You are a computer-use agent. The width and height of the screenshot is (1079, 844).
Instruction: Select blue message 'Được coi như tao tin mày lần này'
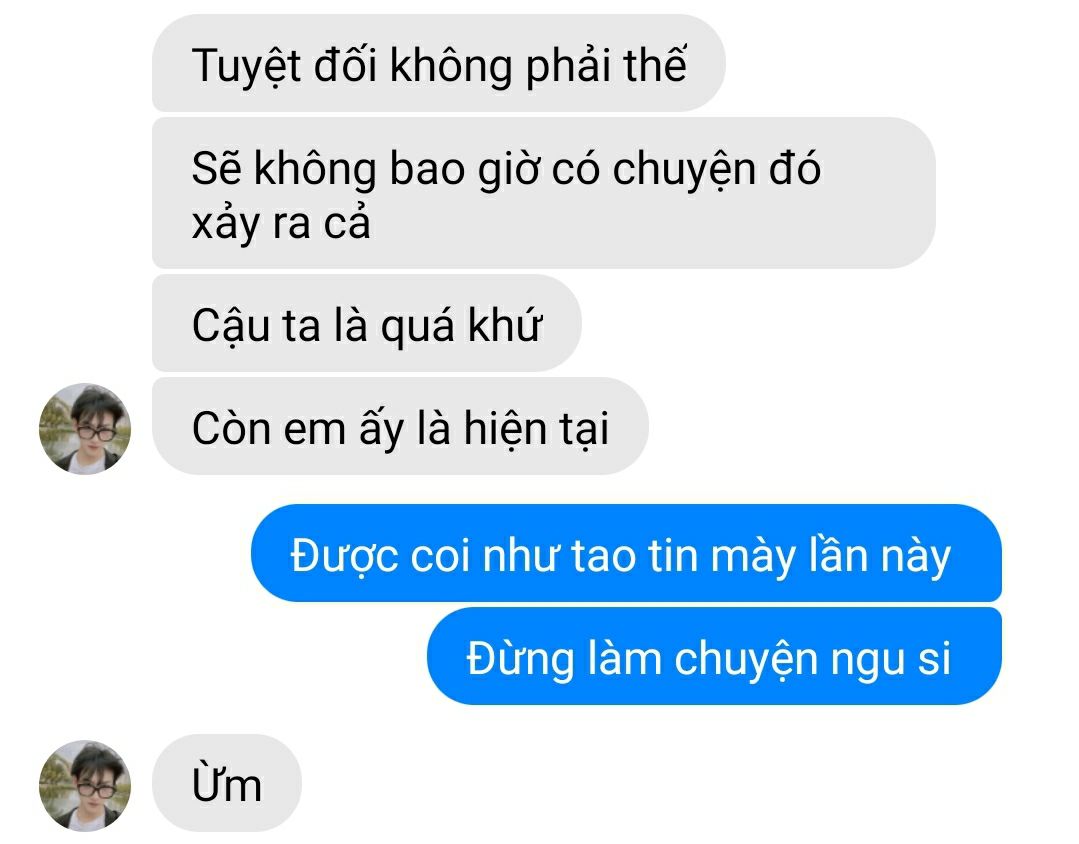[x=626, y=553]
